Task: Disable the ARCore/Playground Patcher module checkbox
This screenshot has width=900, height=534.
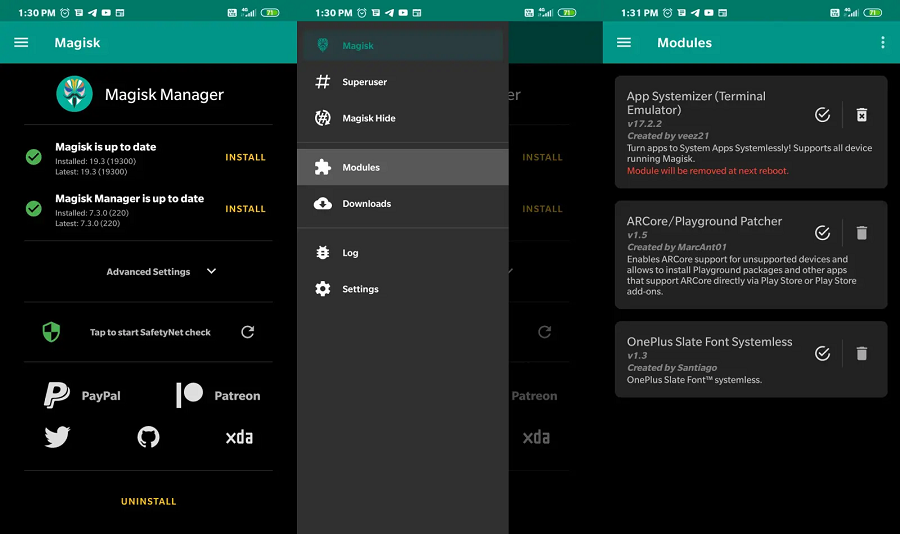Action: [x=822, y=233]
